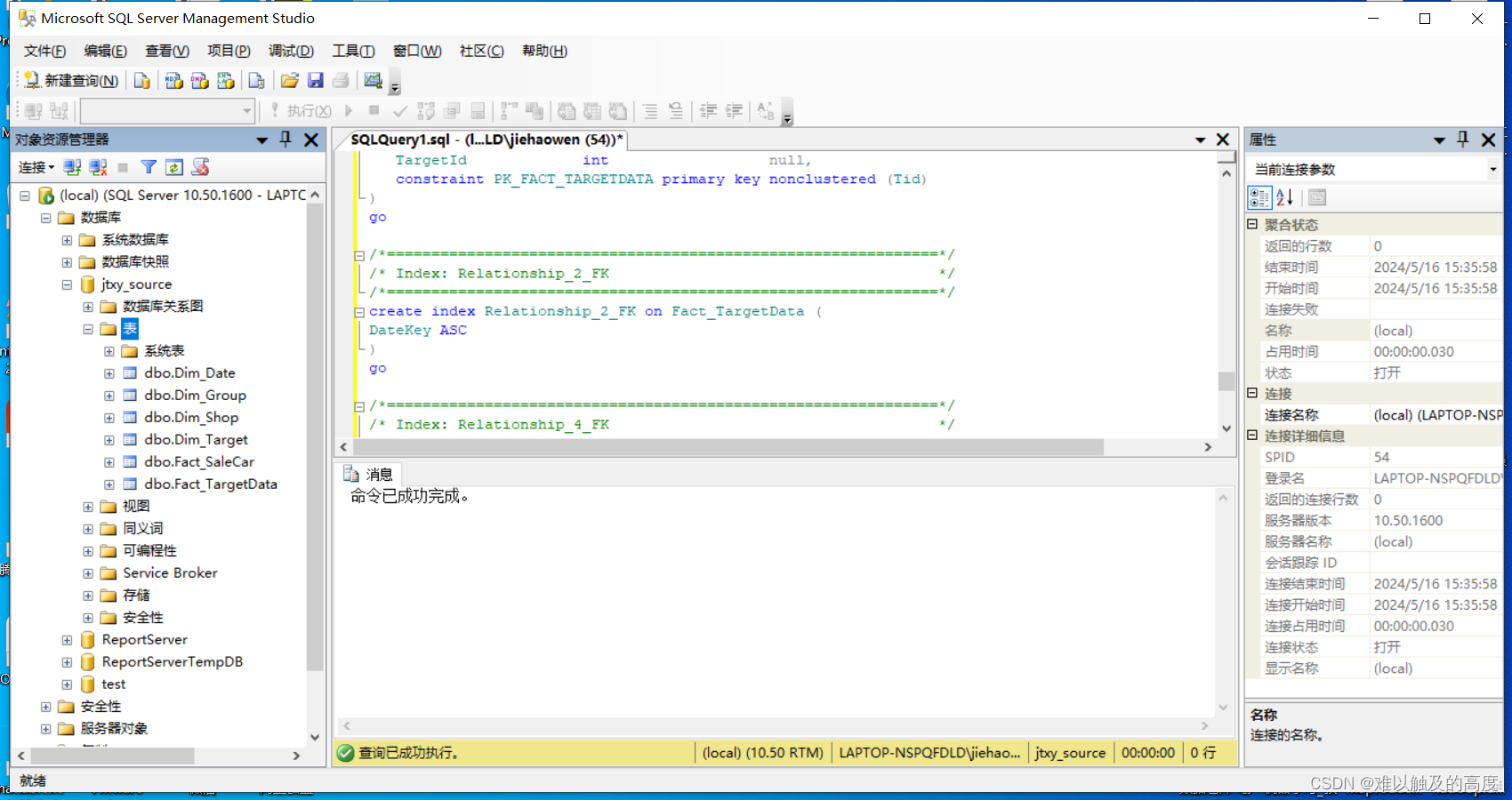
Task: Collapse the jtxy_source database node
Action: 67,284
